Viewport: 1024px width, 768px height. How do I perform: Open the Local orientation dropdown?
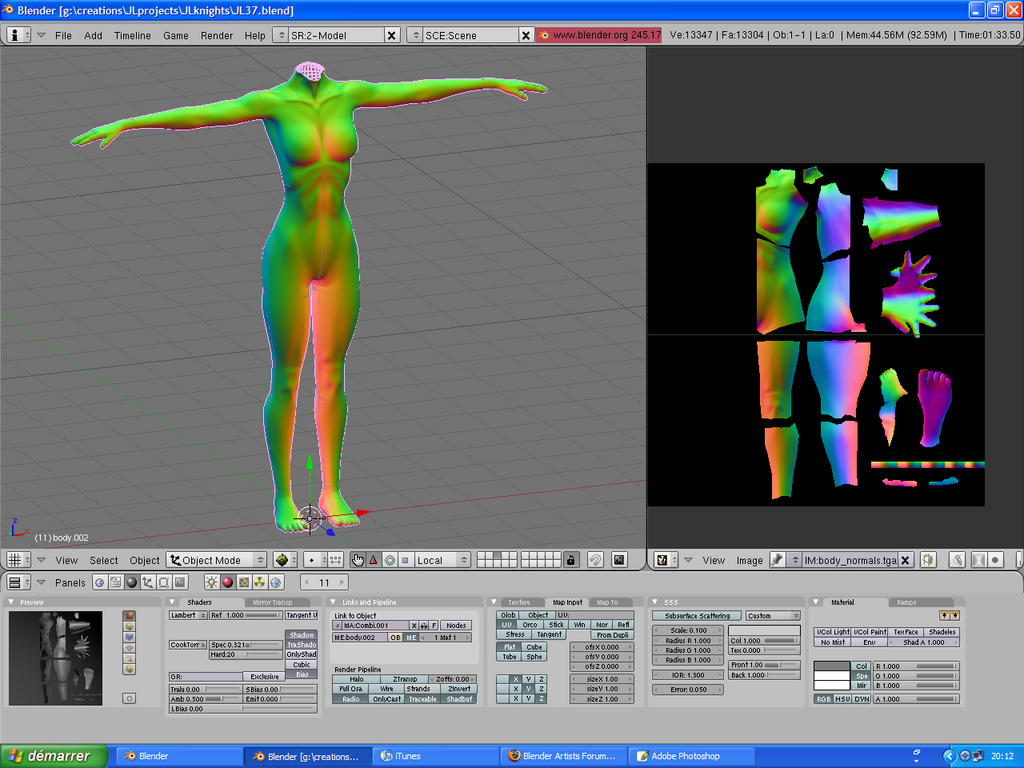click(442, 560)
